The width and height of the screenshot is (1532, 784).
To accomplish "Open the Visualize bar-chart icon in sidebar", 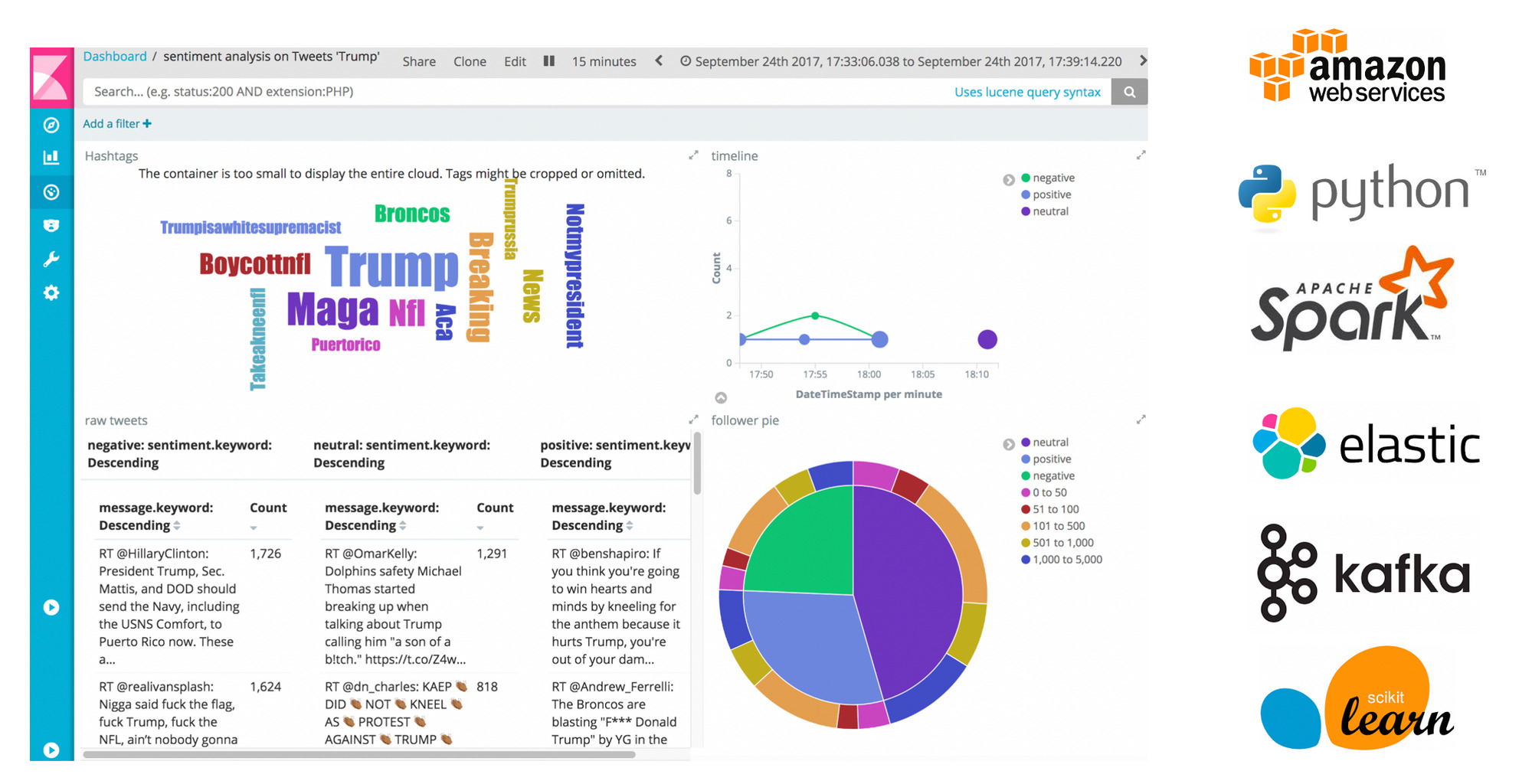I will click(x=51, y=158).
